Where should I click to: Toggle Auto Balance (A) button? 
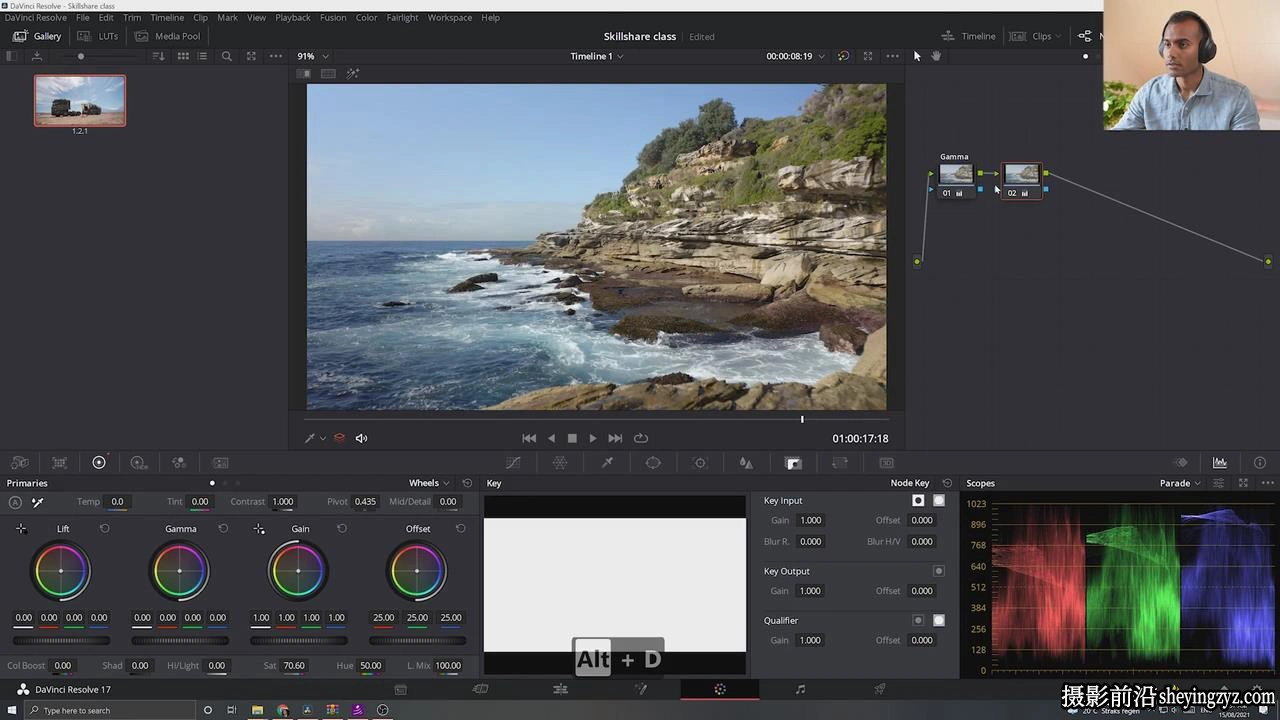pyautogui.click(x=16, y=502)
